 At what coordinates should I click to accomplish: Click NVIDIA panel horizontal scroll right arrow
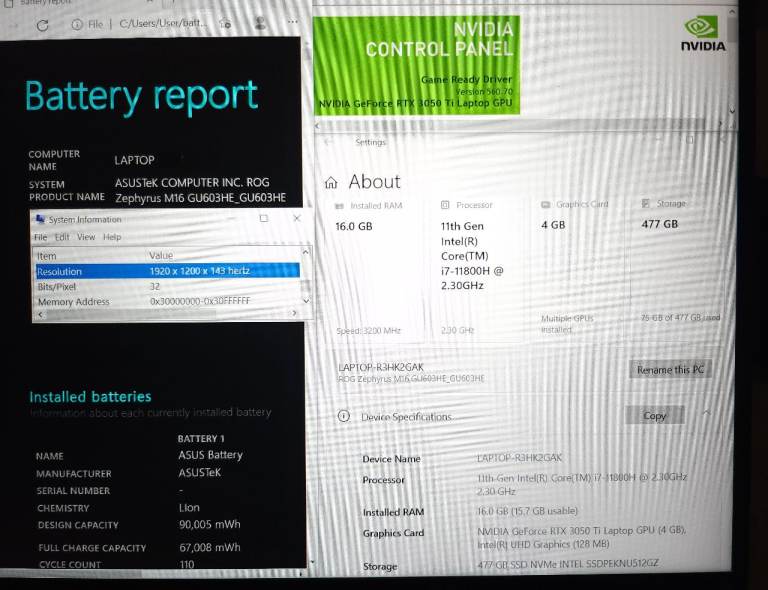(720, 124)
